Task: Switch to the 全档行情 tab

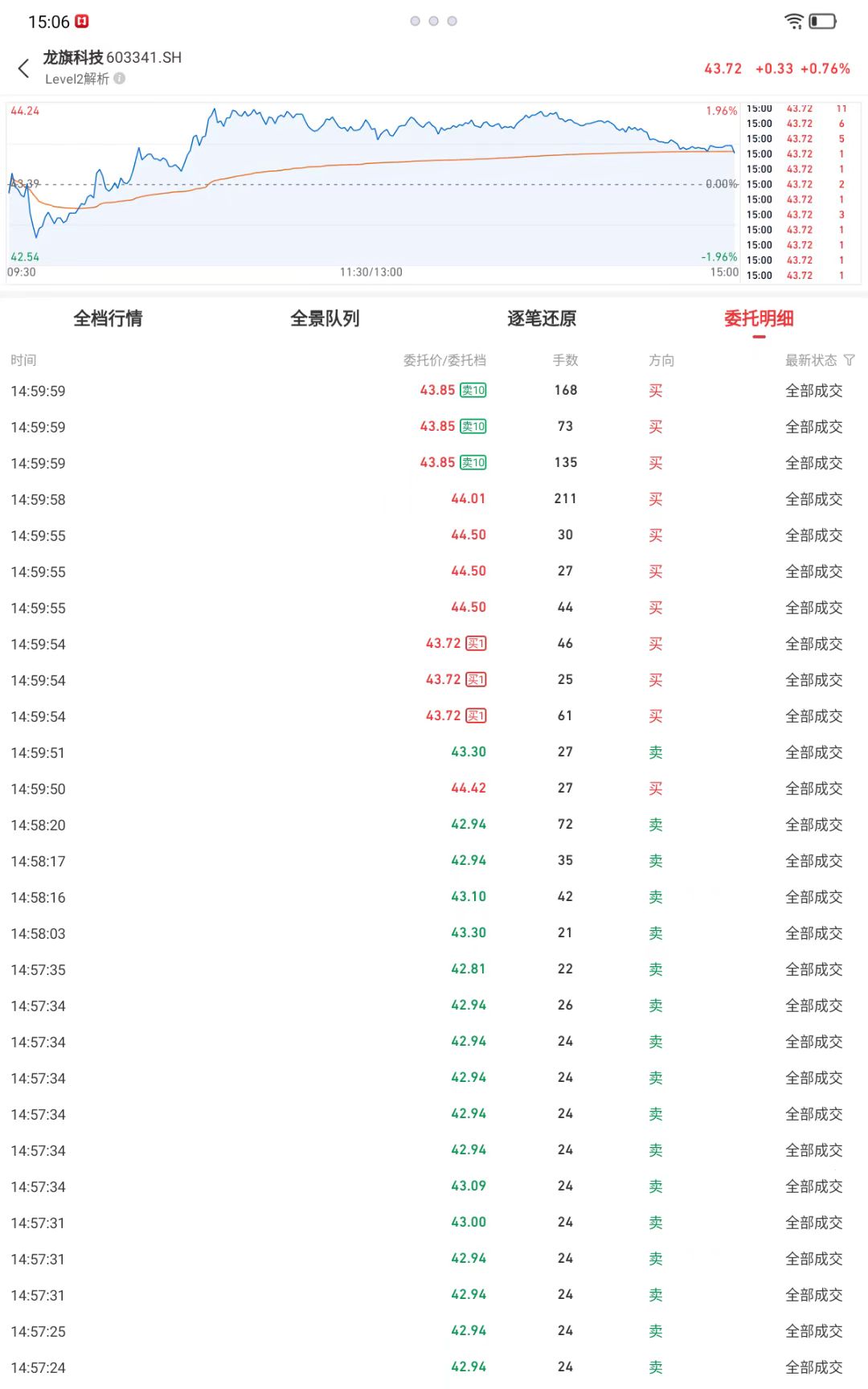Action: pos(108,318)
